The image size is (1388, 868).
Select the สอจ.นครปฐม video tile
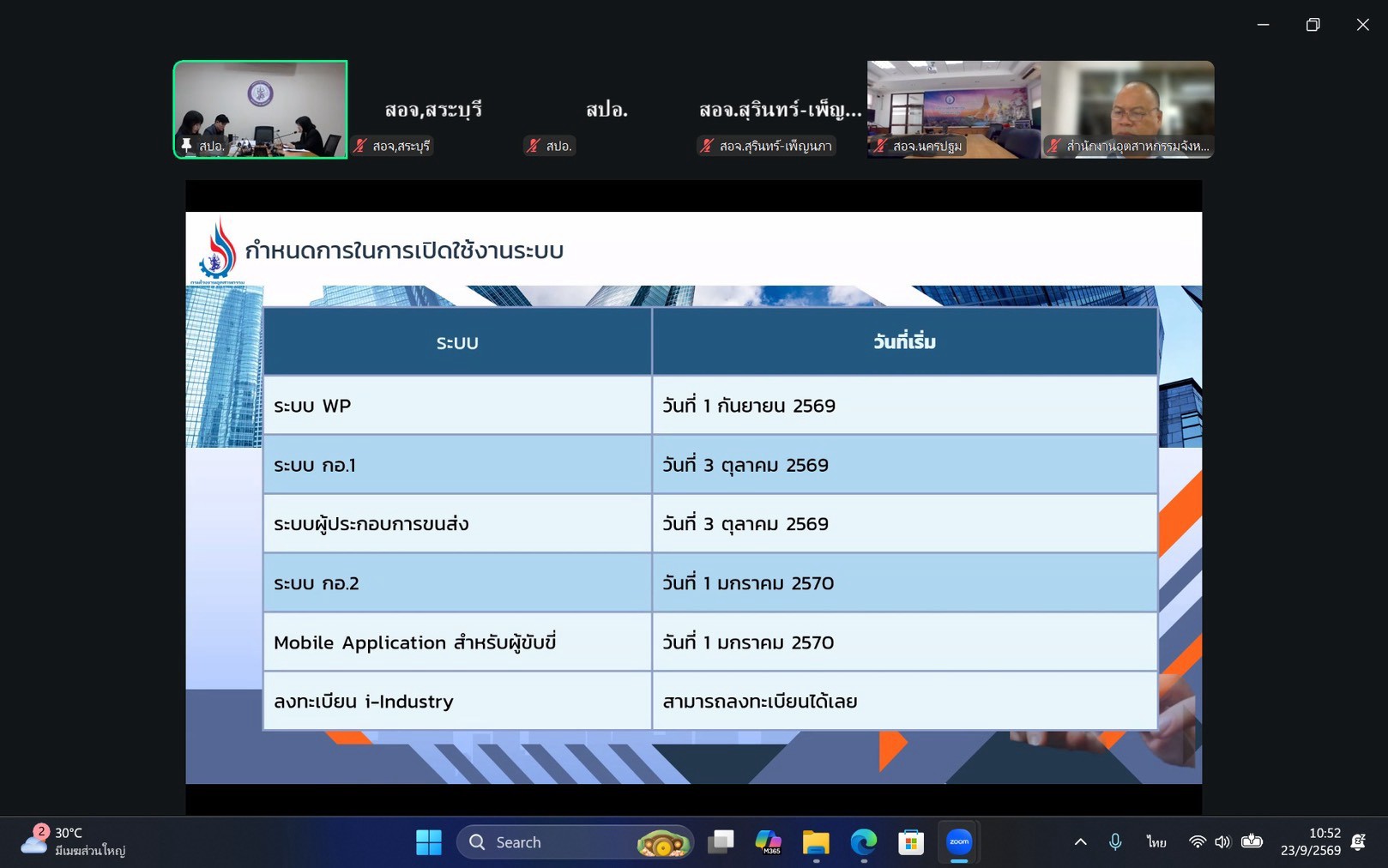click(954, 109)
